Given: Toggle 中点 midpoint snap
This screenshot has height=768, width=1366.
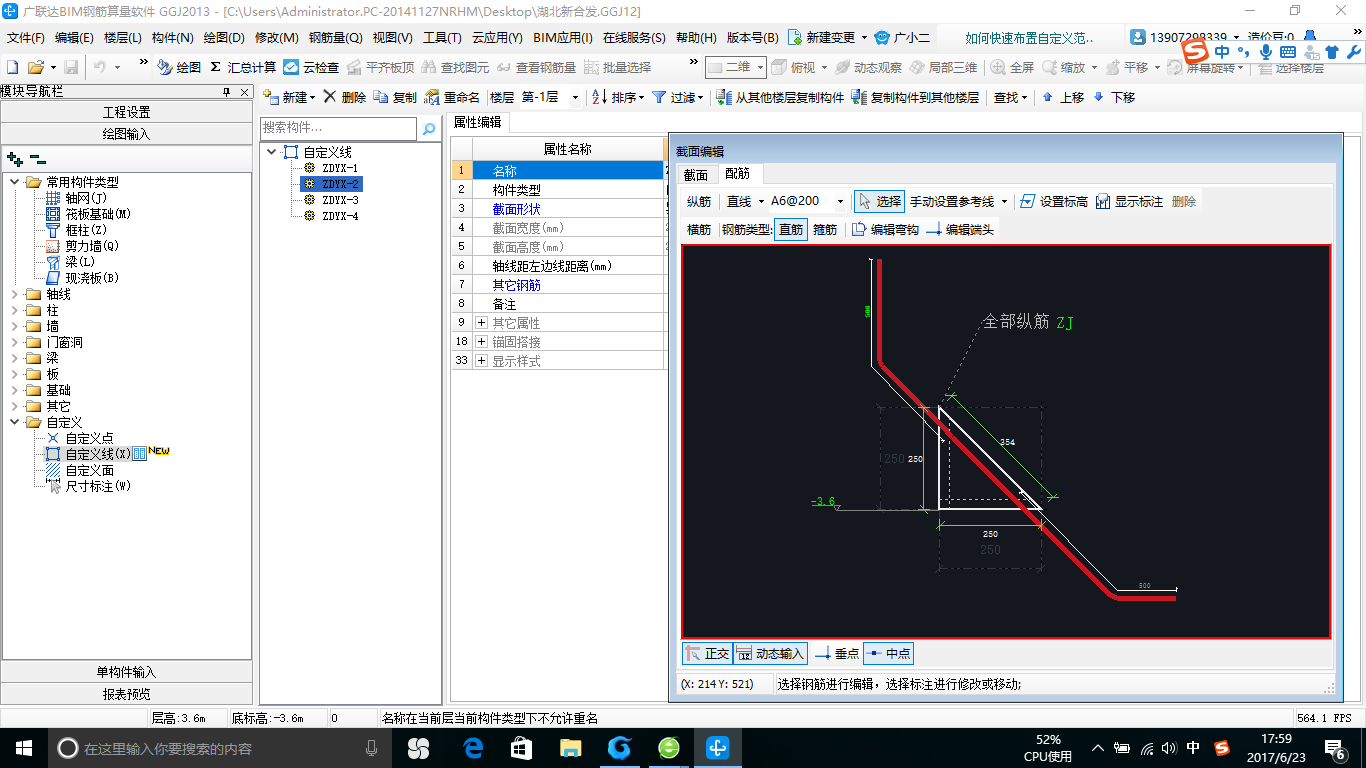Looking at the screenshot, I should click(x=888, y=653).
